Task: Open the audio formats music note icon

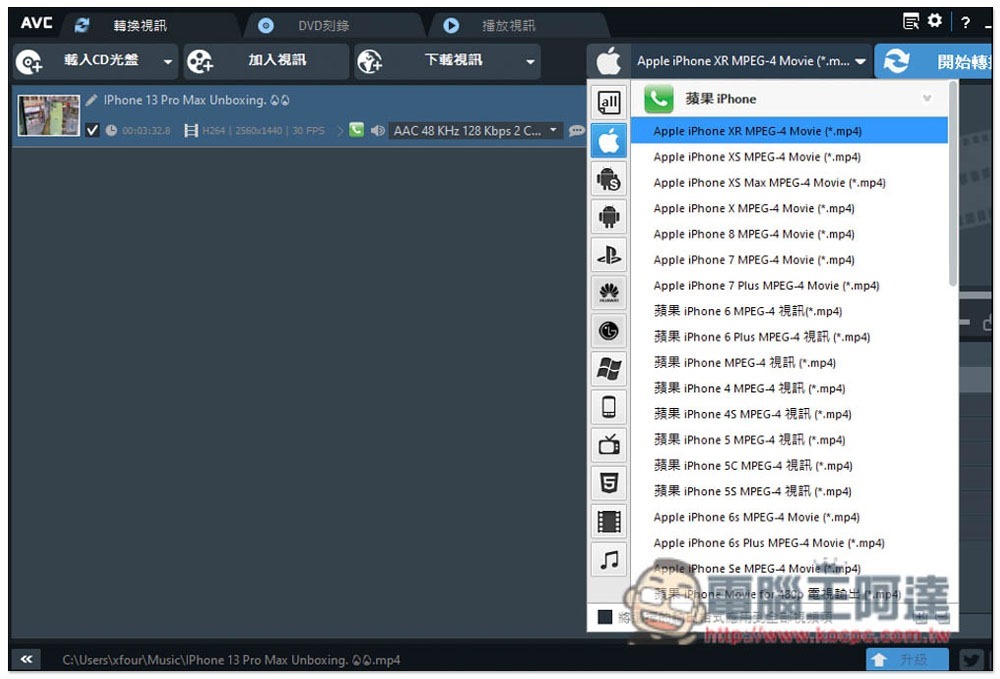Action: click(608, 559)
